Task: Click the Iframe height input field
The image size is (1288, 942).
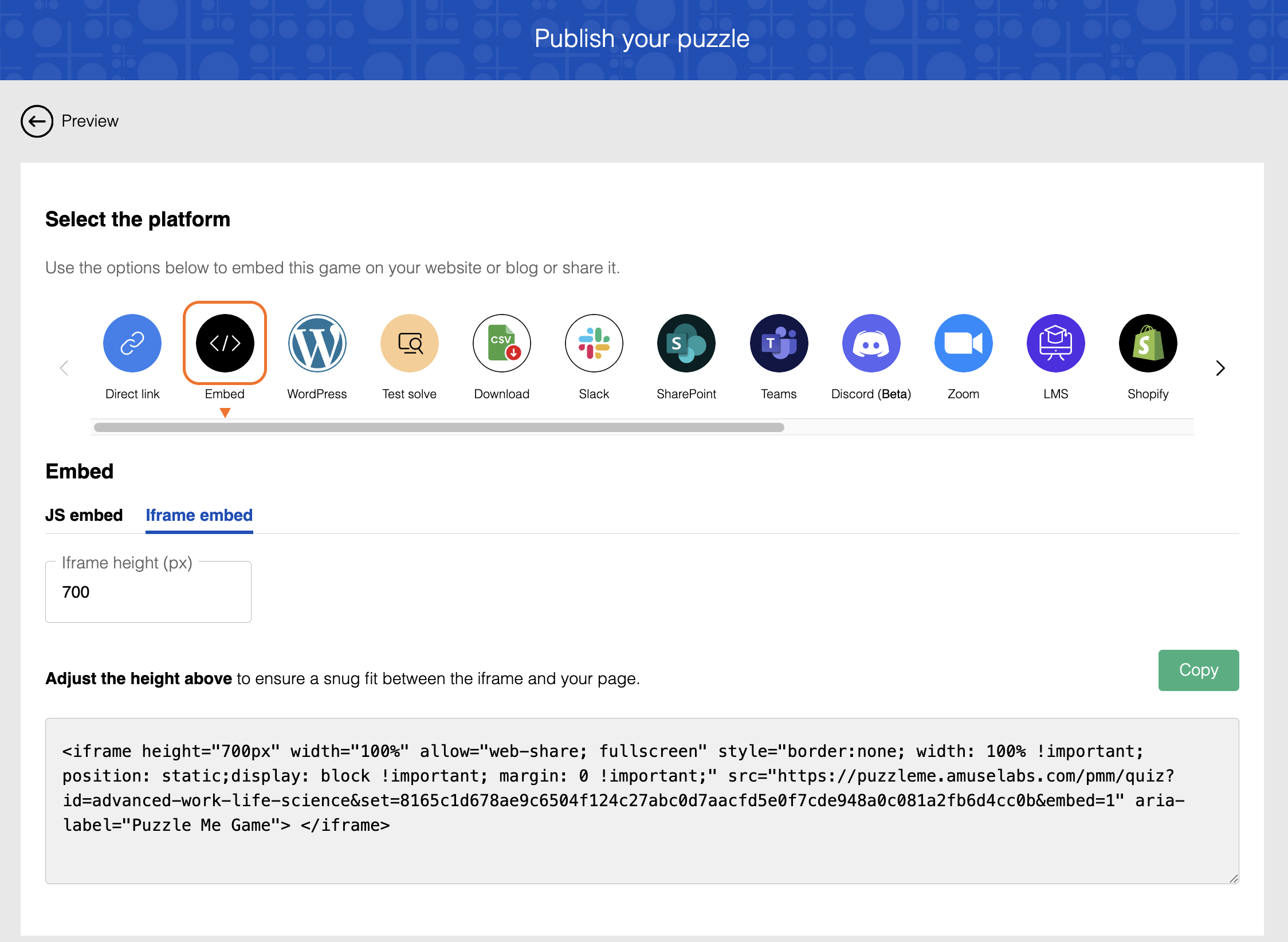Action: click(x=148, y=592)
